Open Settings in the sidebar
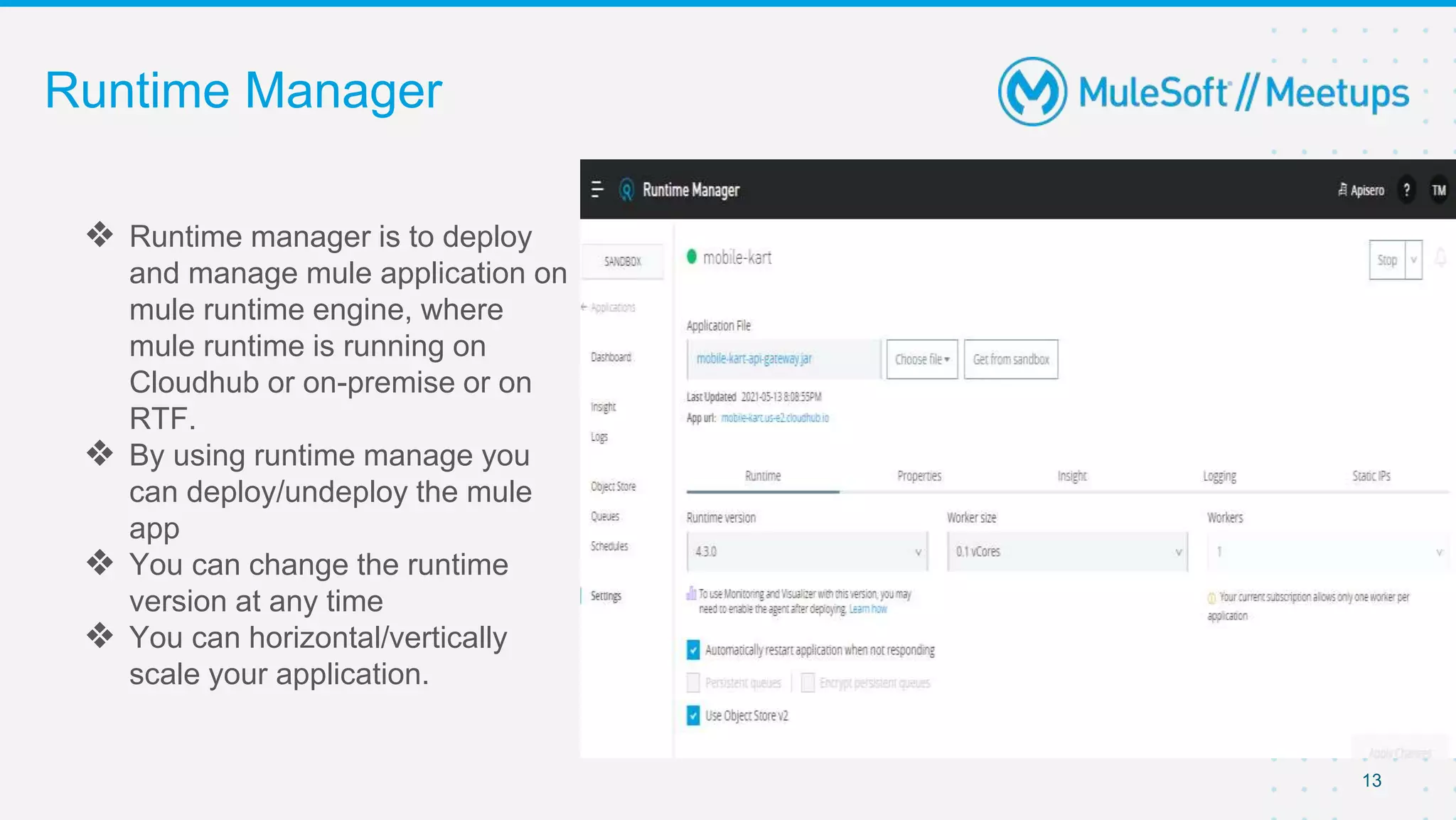 [x=606, y=596]
